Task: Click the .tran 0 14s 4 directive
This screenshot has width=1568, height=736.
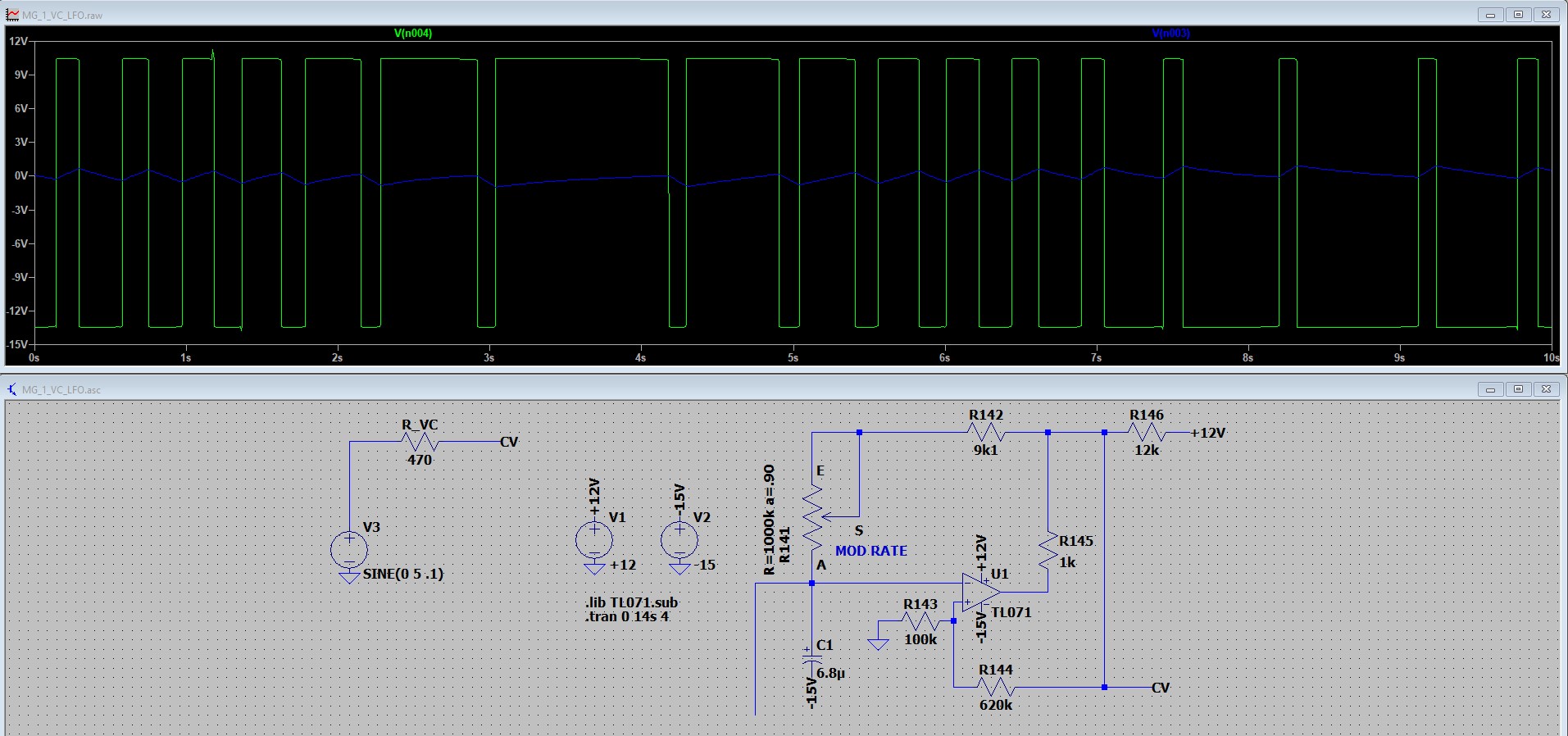Action: pyautogui.click(x=627, y=617)
